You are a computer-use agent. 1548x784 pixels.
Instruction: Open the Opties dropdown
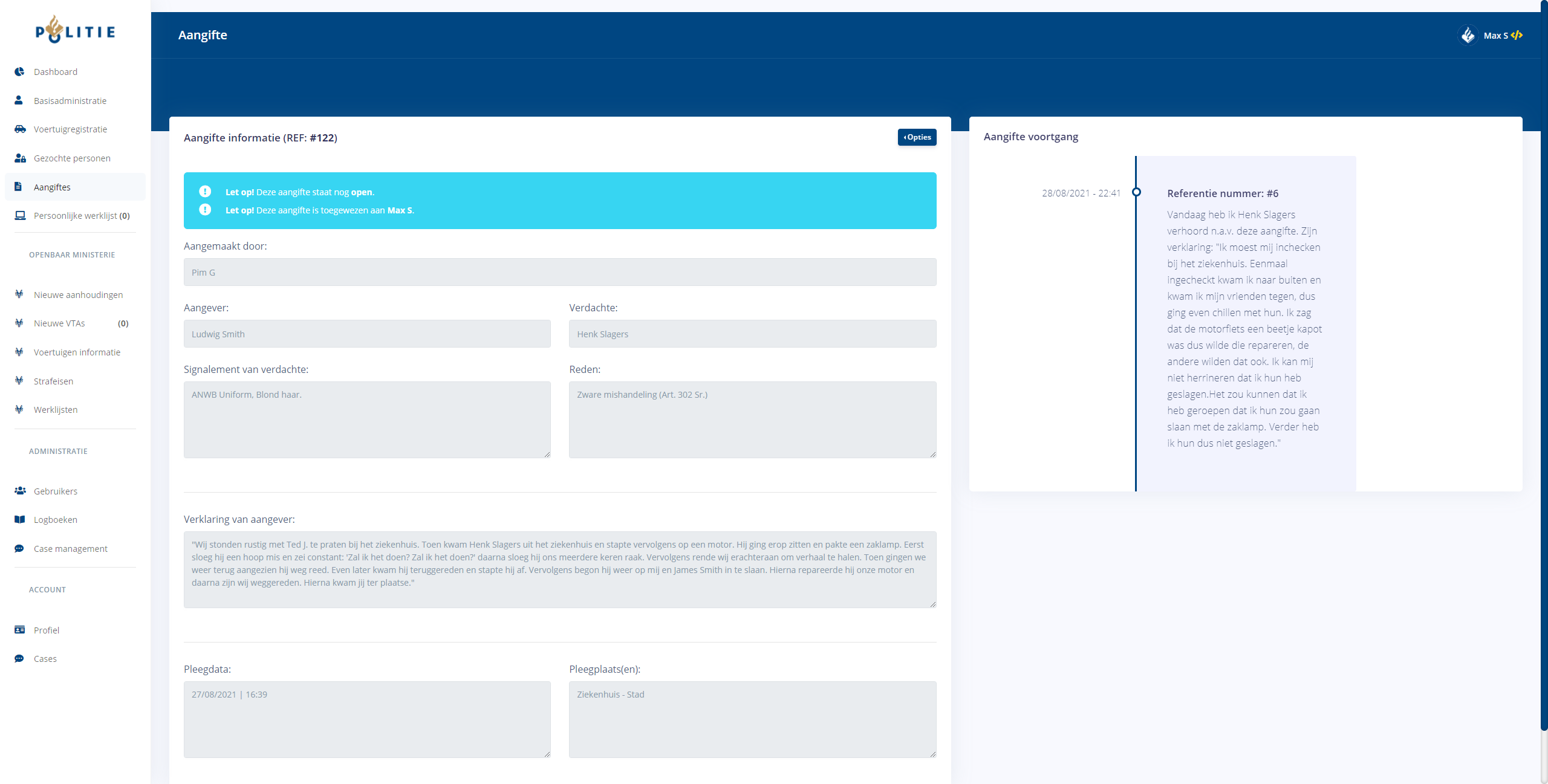coord(917,137)
